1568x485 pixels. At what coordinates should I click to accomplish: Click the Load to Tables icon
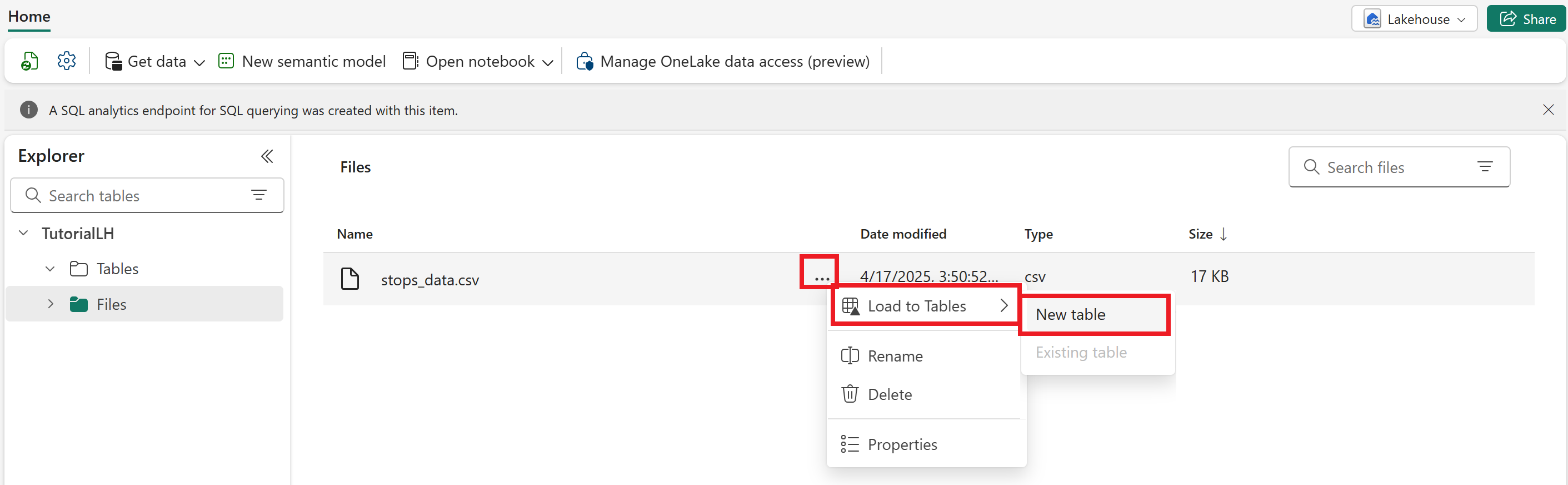(x=850, y=306)
